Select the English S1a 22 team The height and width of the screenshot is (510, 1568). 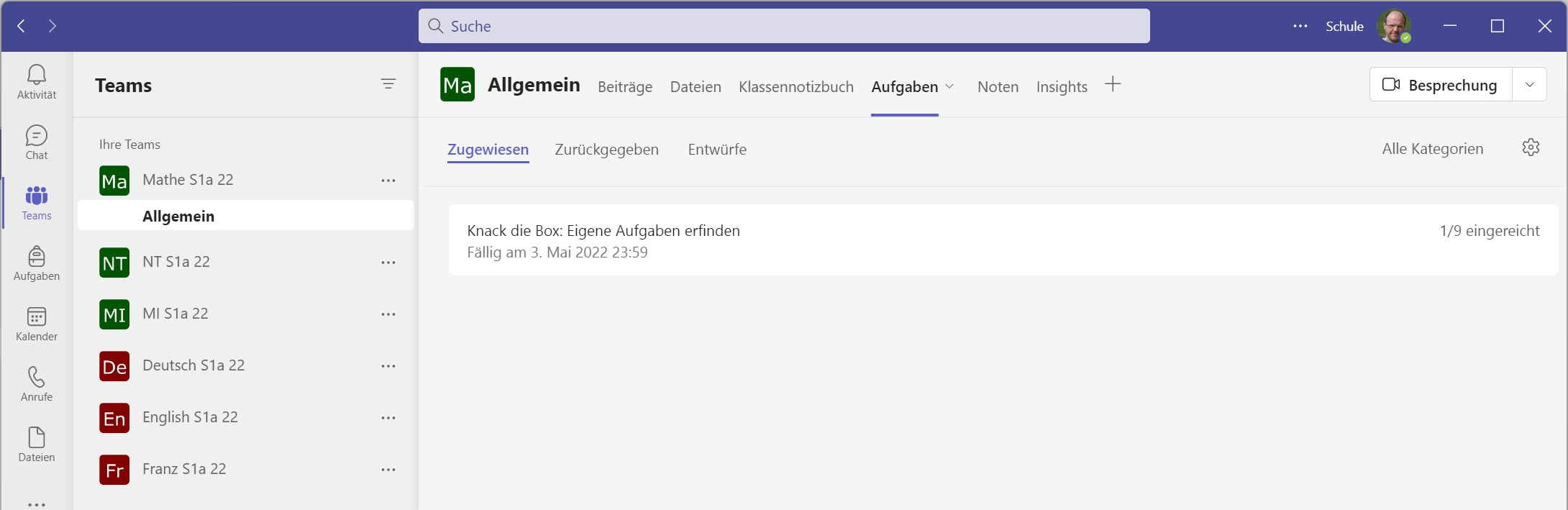pos(190,417)
